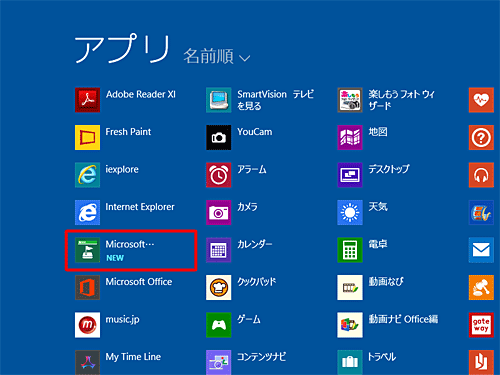The width and height of the screenshot is (500, 375).
Task: Click the Fresh Paint label
Action: 128,132
